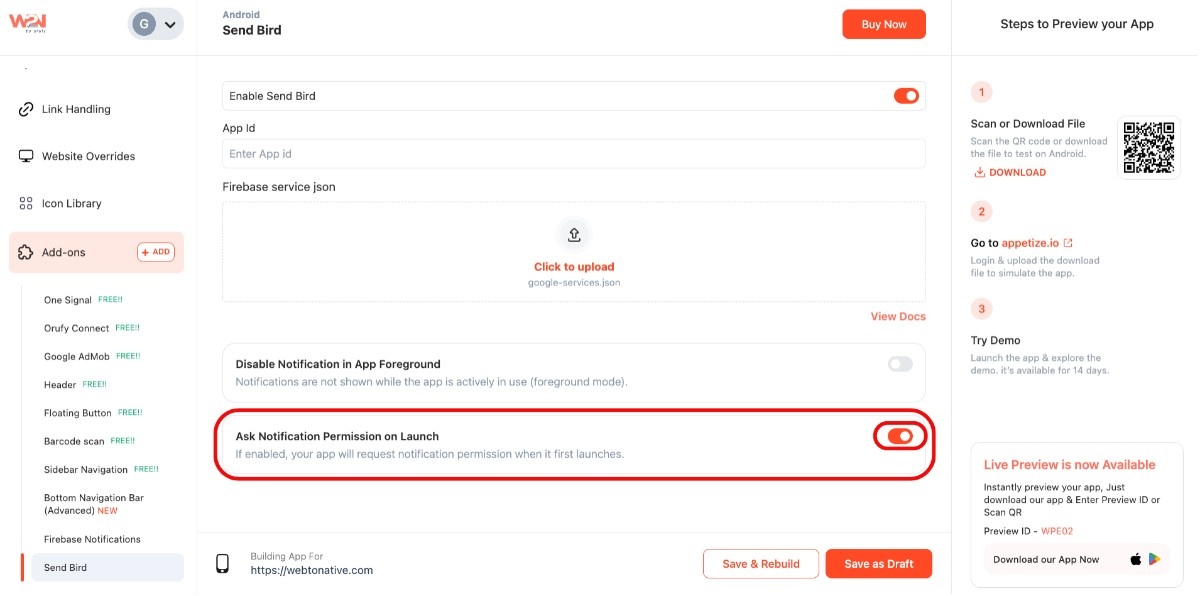Click the upload arrow icon

coord(574,234)
